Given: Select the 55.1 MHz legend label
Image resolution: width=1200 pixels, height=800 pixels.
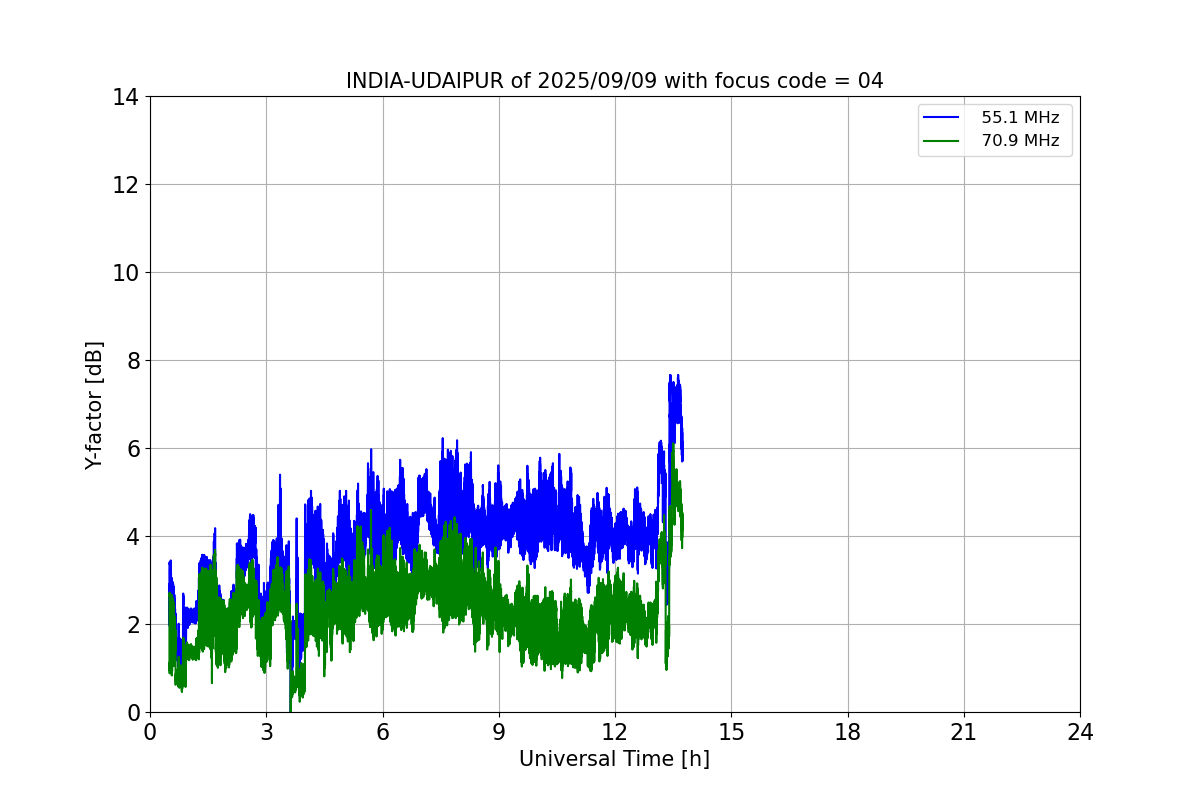Looking at the screenshot, I should pos(1019,118).
